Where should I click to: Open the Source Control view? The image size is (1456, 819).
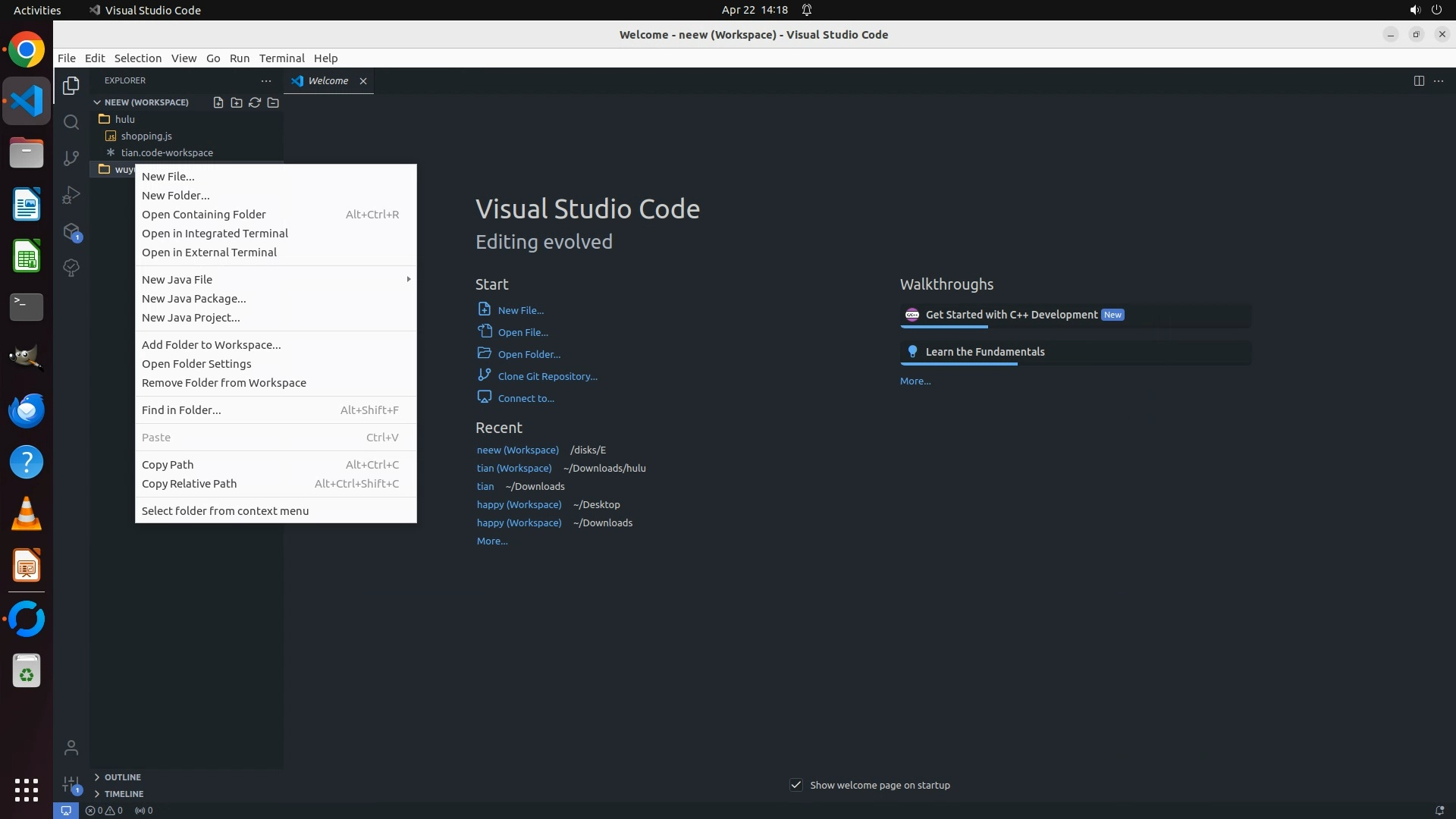71,158
